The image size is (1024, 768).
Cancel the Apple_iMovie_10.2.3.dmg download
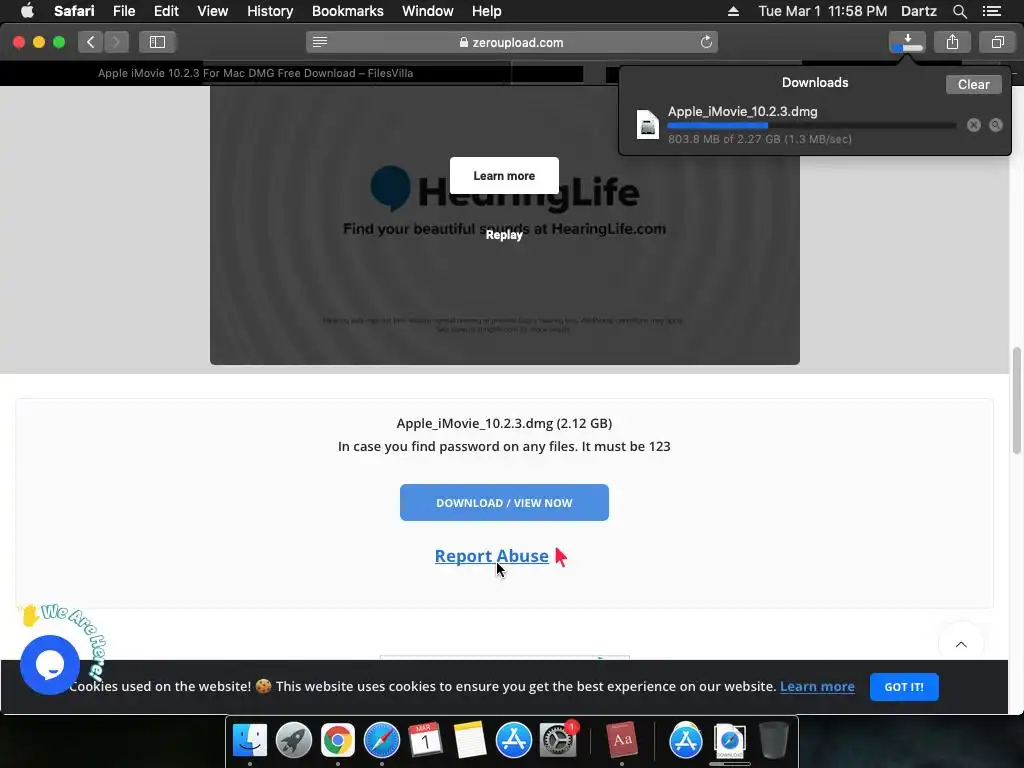coord(973,125)
